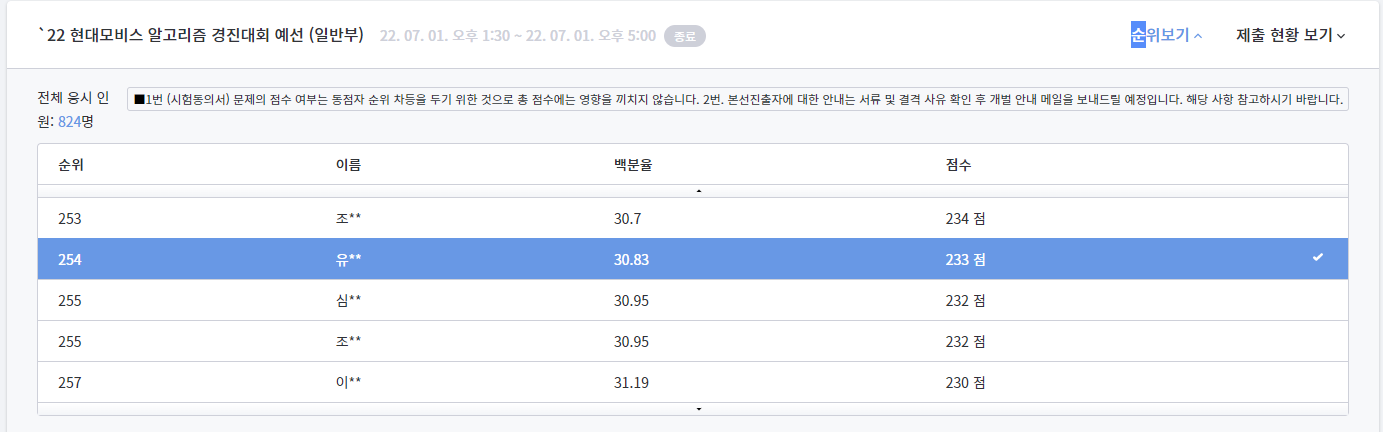Click score 230 점 cell
Screen dimensions: 1383x432
tap(965, 382)
